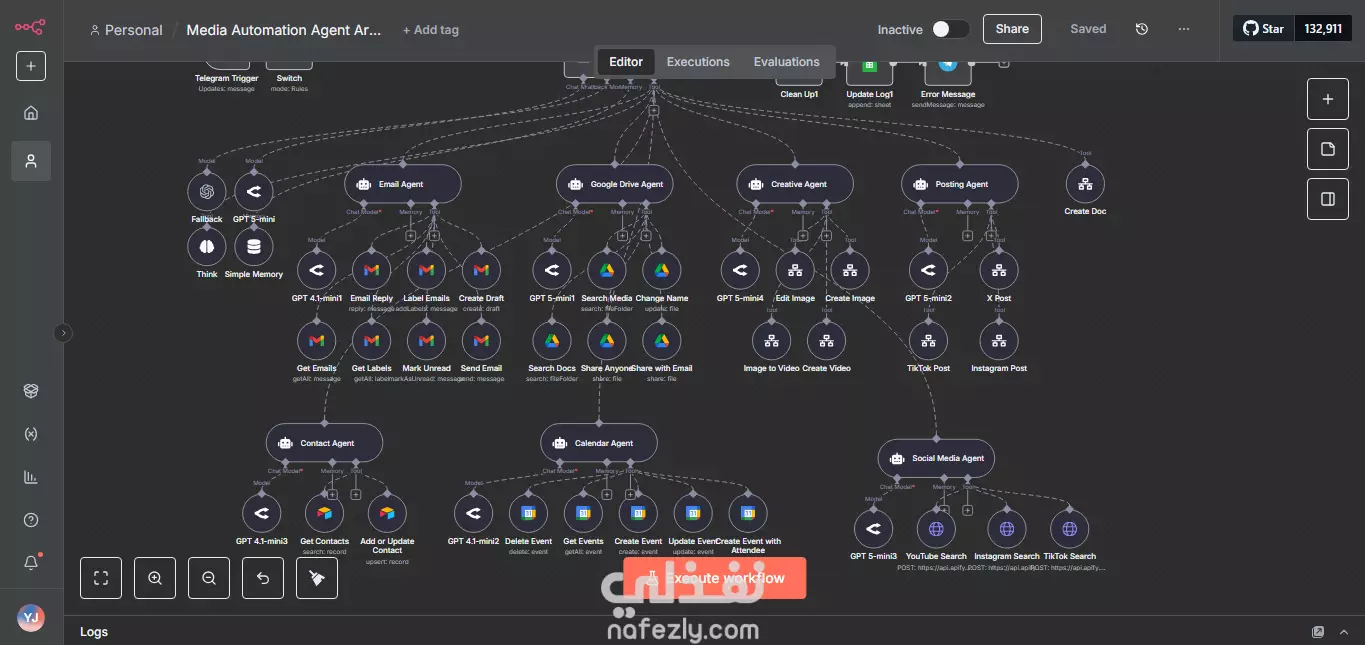Open the Variables (x) icon
This screenshot has width=1365, height=645.
coord(31,434)
